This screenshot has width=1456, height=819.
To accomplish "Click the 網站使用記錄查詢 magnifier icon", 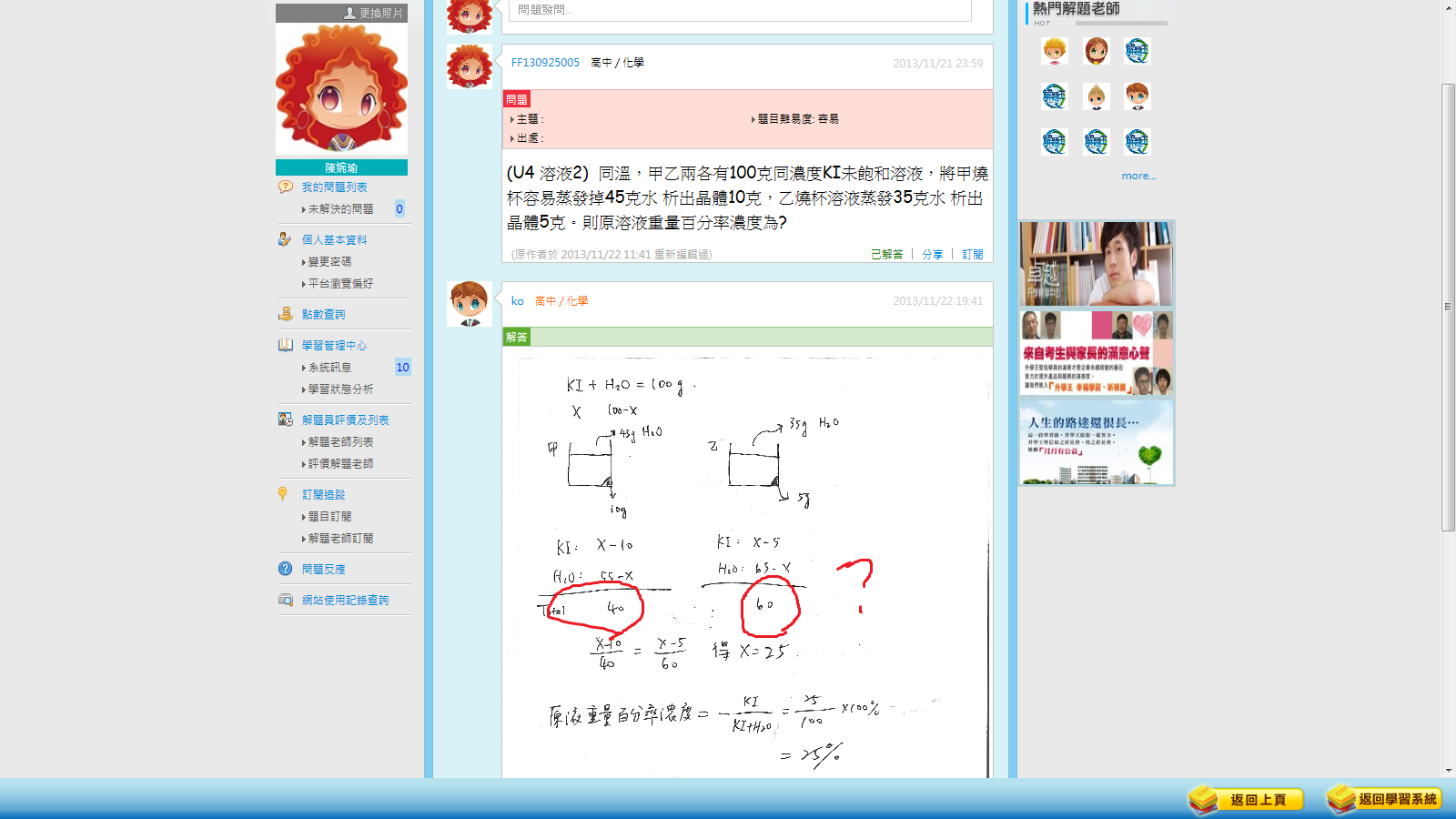I will click(x=285, y=600).
